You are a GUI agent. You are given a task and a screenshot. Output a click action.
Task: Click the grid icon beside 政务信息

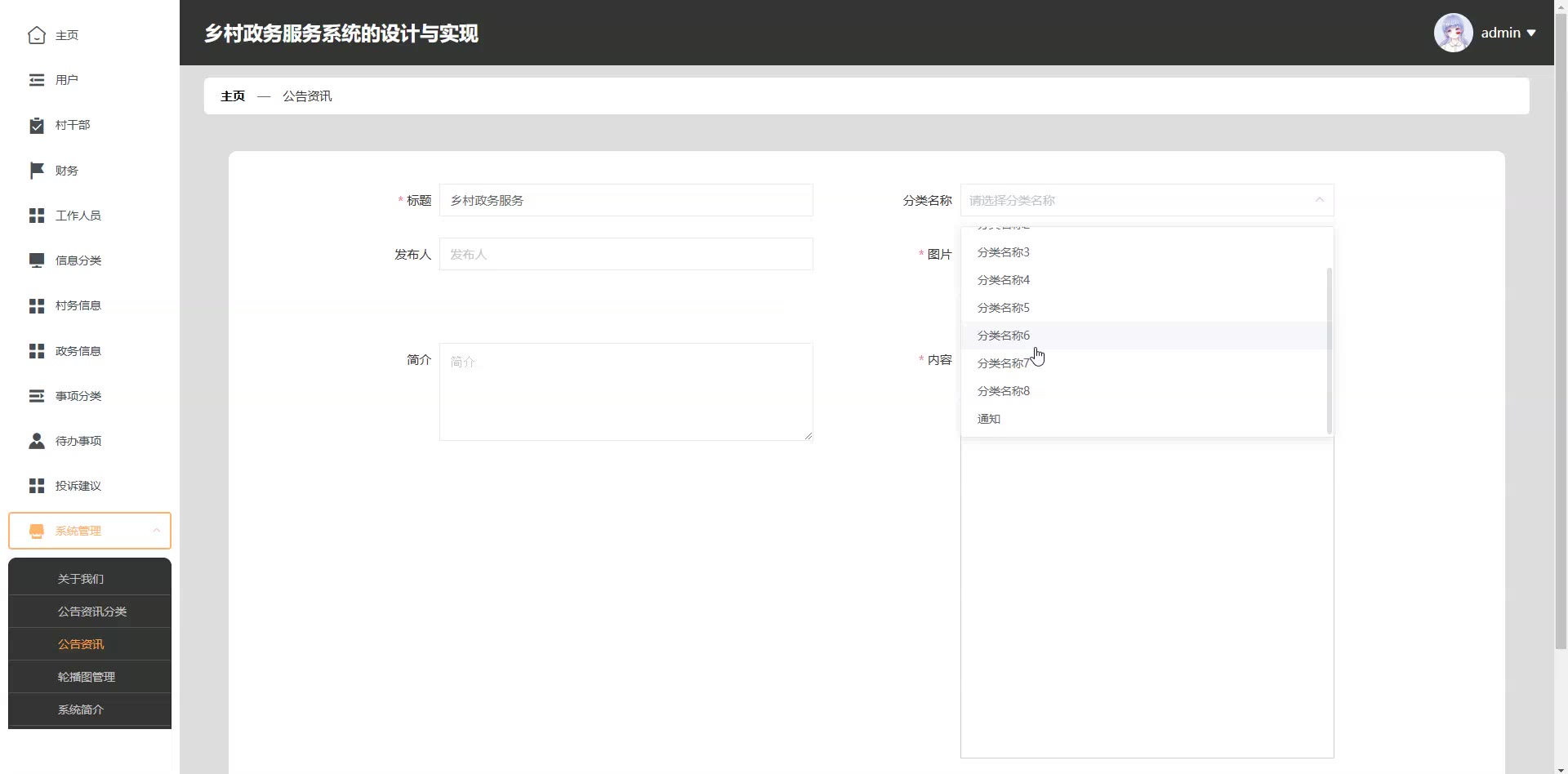pyautogui.click(x=37, y=351)
